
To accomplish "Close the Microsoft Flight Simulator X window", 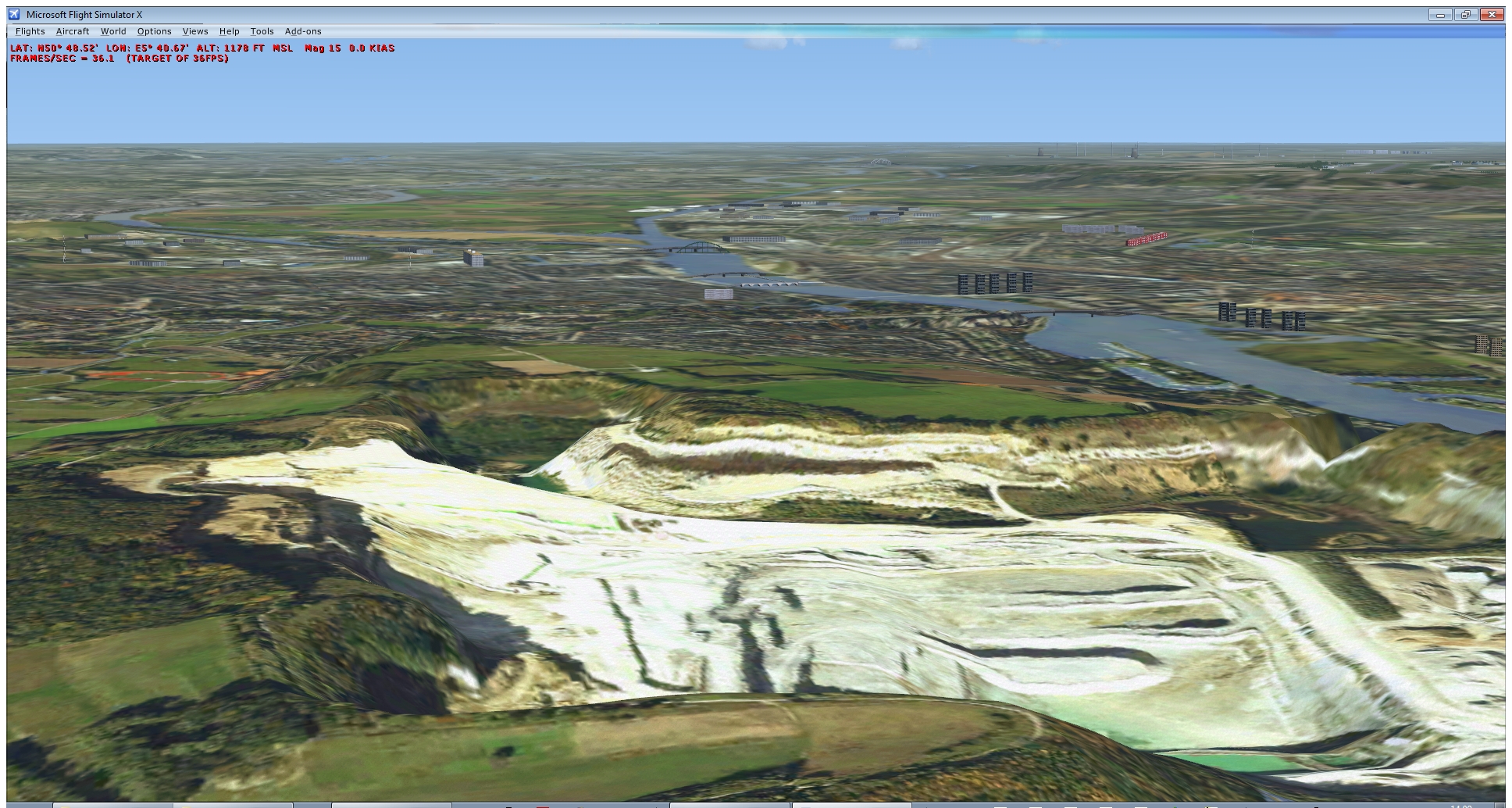I will coord(1493,13).
